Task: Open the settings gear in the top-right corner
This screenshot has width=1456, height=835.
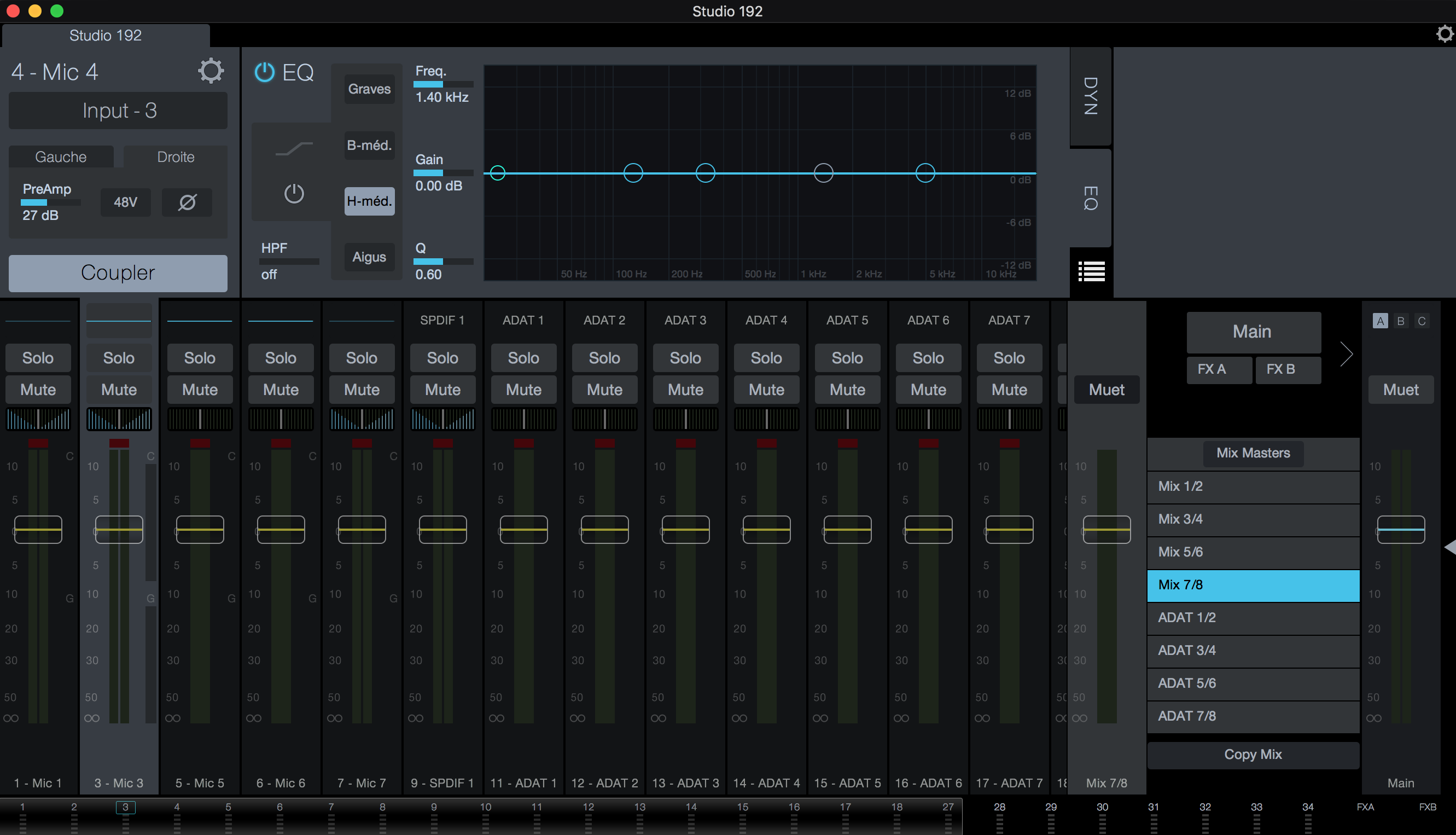Action: click(x=1443, y=33)
